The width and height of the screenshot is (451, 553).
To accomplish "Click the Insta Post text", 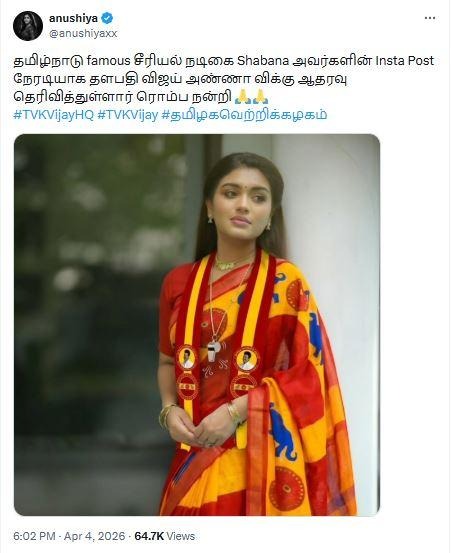I will pos(404,61).
